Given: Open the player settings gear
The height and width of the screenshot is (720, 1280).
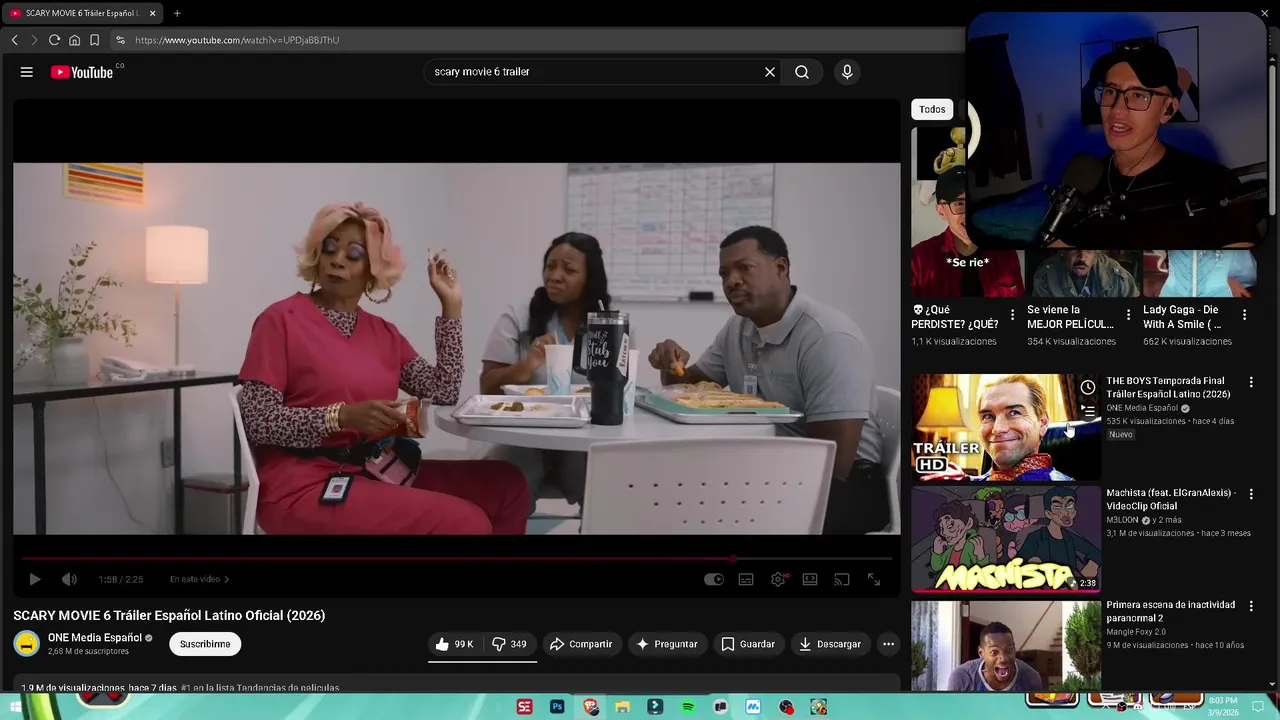Looking at the screenshot, I should pyautogui.click(x=778, y=579).
